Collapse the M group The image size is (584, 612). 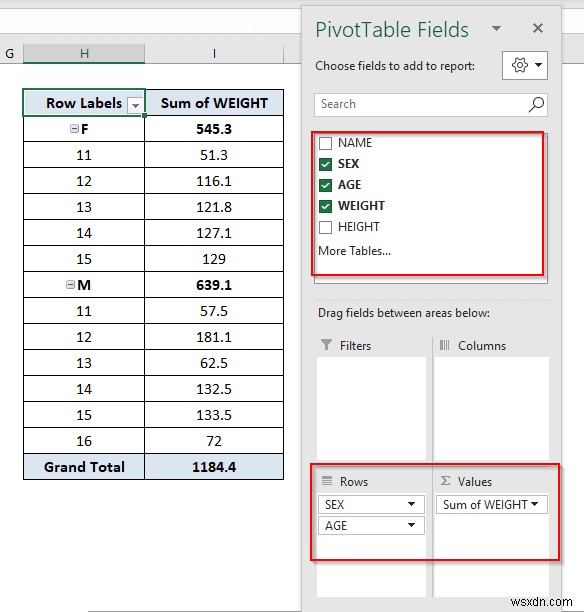70,285
